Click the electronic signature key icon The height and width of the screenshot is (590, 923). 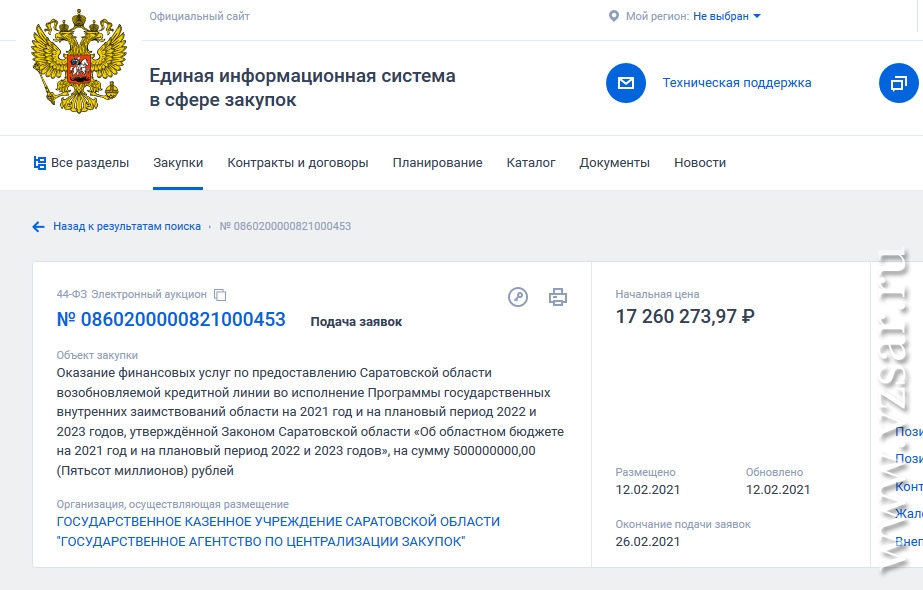(518, 297)
